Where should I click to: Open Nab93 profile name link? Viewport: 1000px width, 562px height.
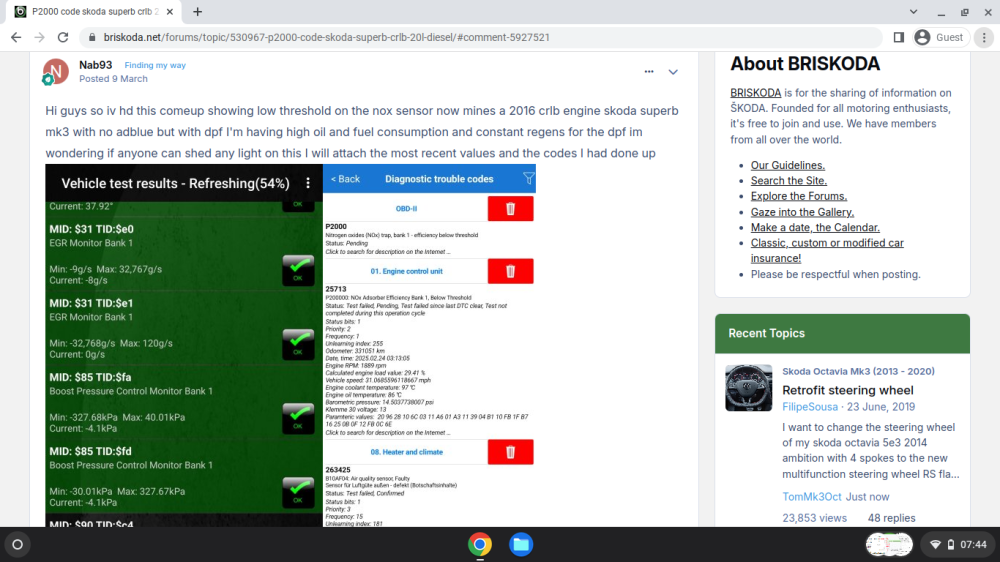96,65
